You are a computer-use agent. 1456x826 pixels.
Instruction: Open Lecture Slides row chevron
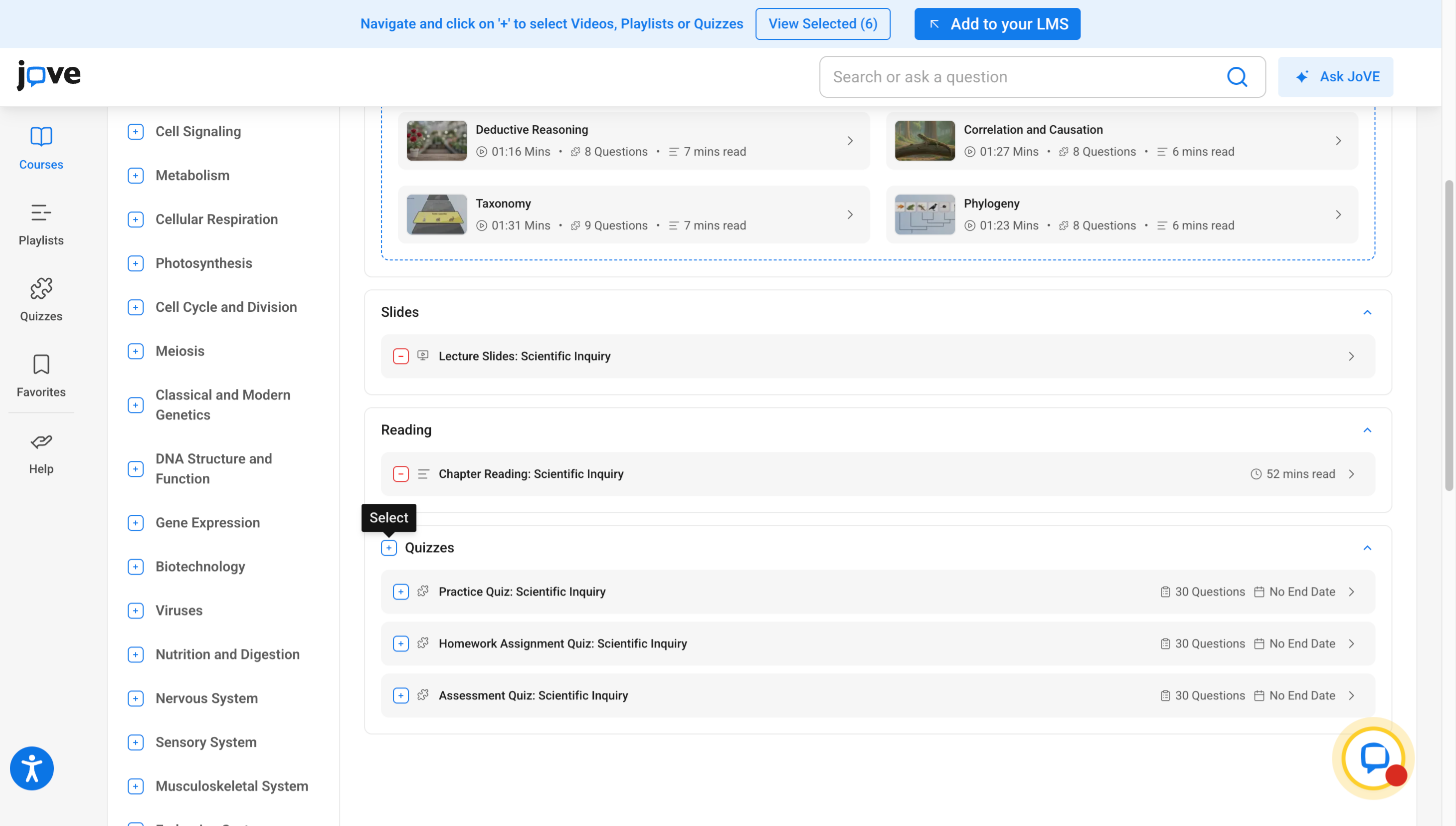tap(1352, 356)
